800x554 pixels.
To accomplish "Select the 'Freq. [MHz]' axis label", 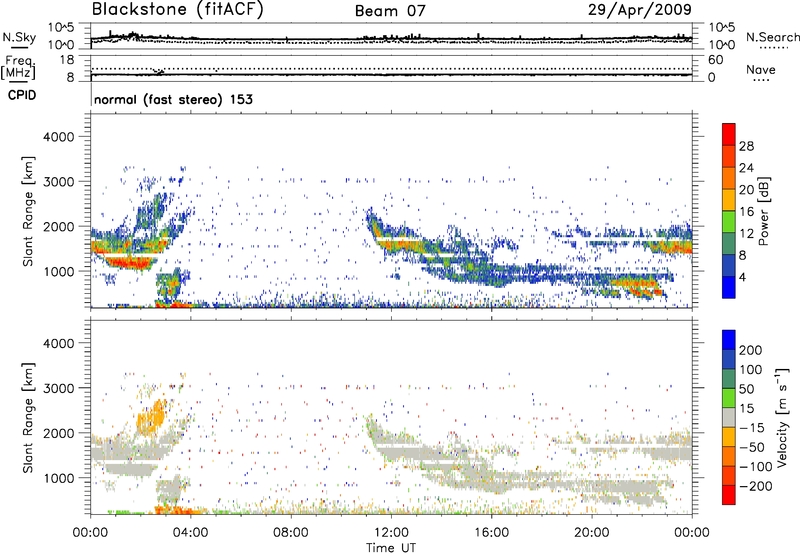I will click(x=18, y=68).
